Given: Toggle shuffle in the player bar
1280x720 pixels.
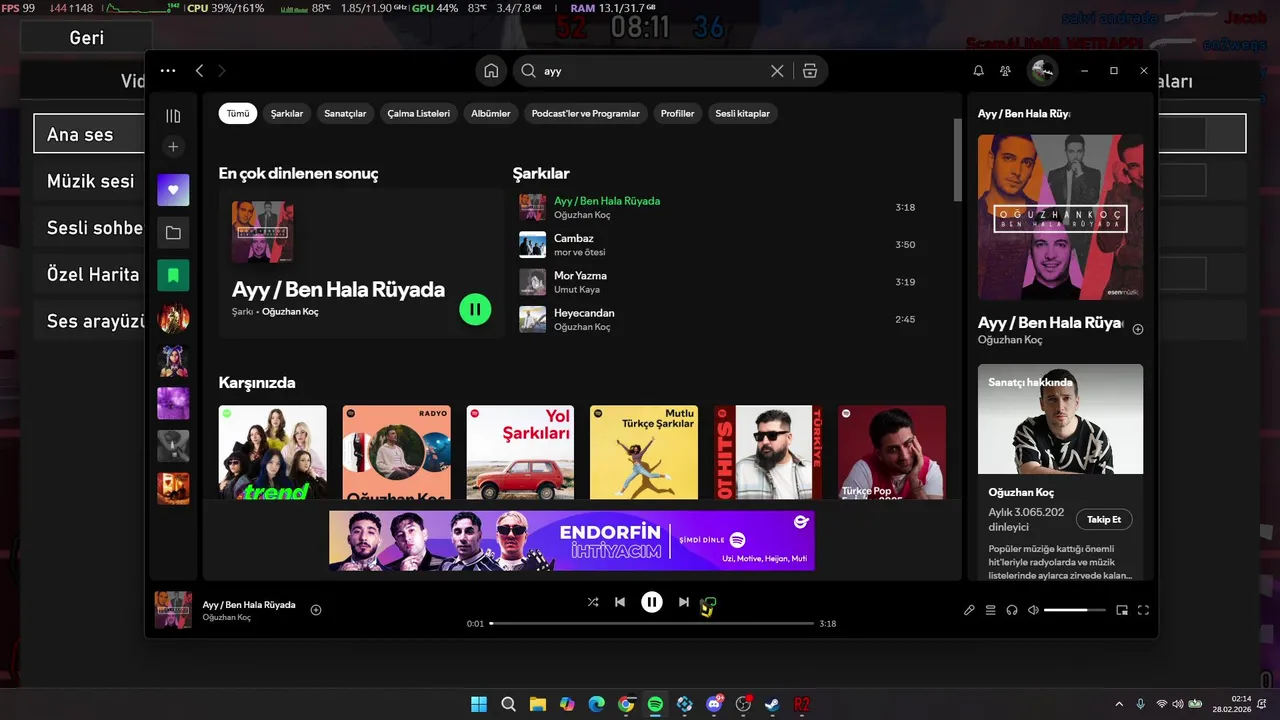Looking at the screenshot, I should 593,602.
